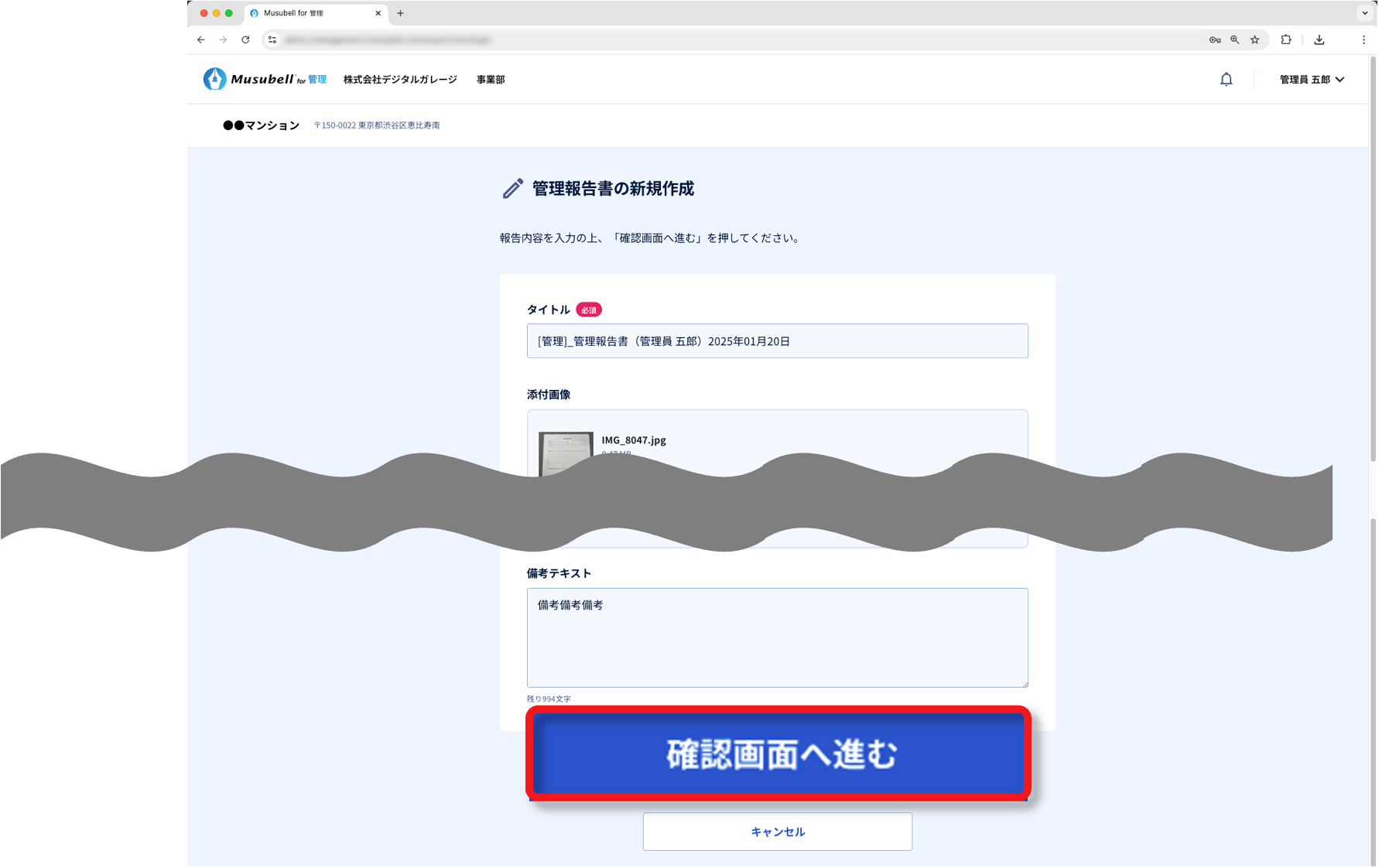Expand the 管理員 五郎 user menu
This screenshot has height=868, width=1379.
pos(1312,80)
